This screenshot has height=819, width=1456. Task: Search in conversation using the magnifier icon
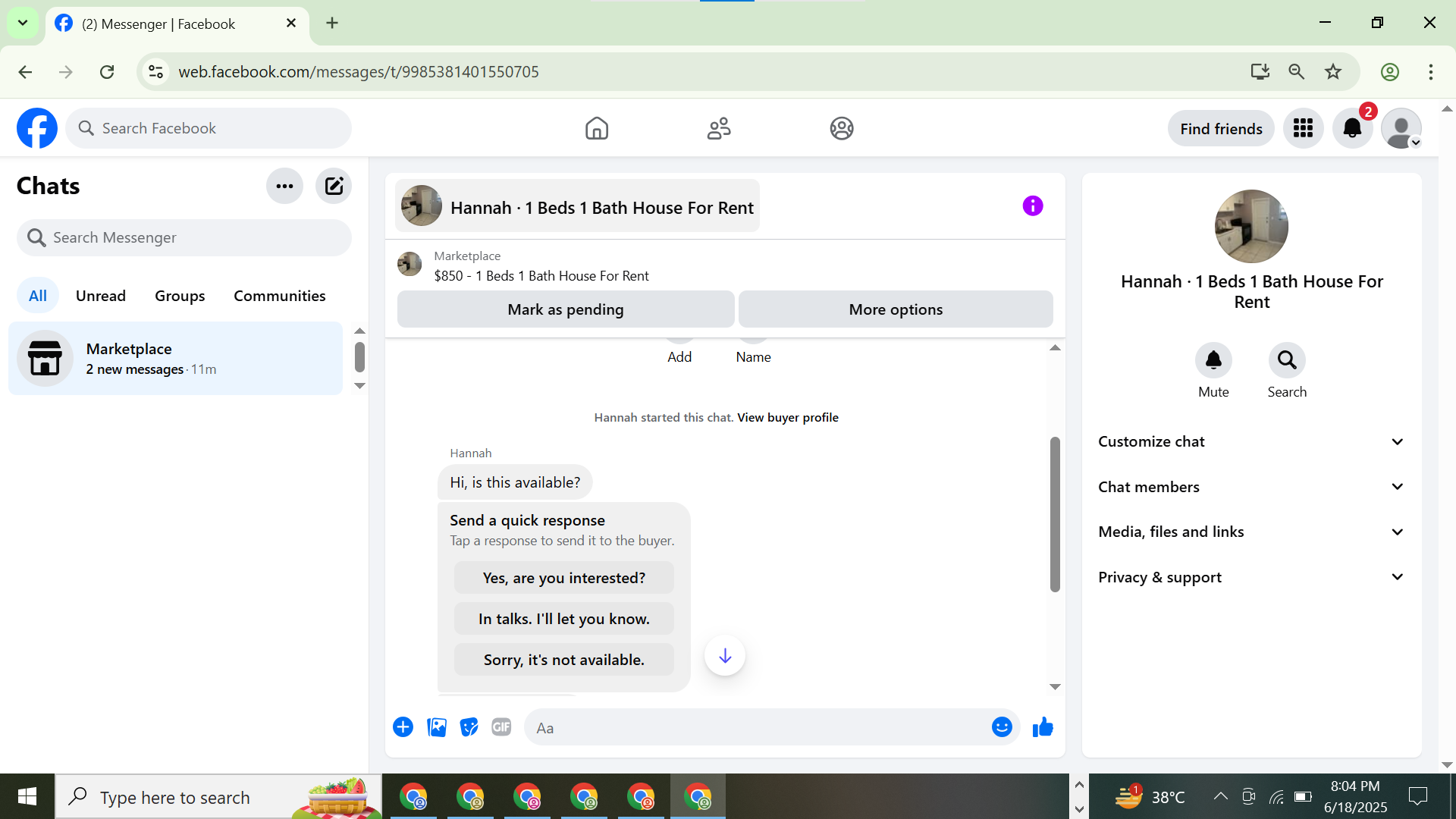pyautogui.click(x=1287, y=360)
